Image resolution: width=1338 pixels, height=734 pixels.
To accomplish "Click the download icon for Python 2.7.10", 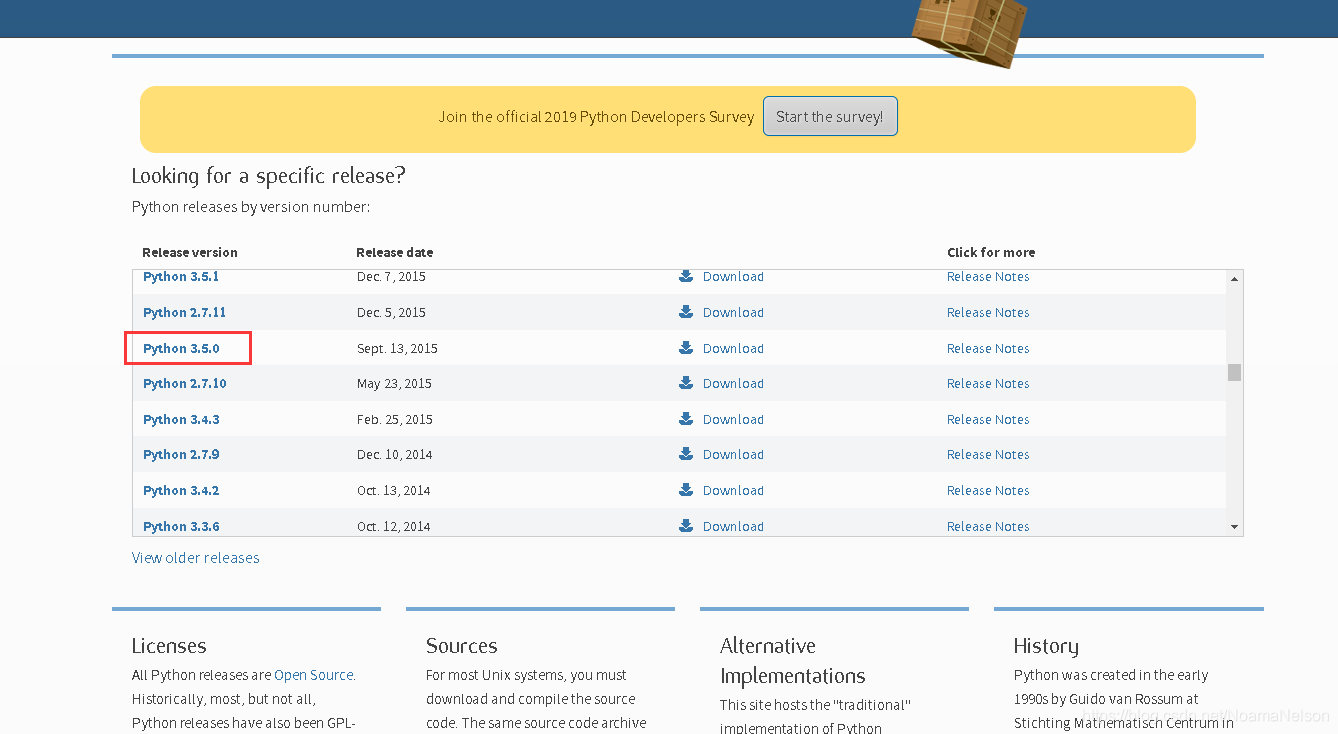I will click(686, 383).
